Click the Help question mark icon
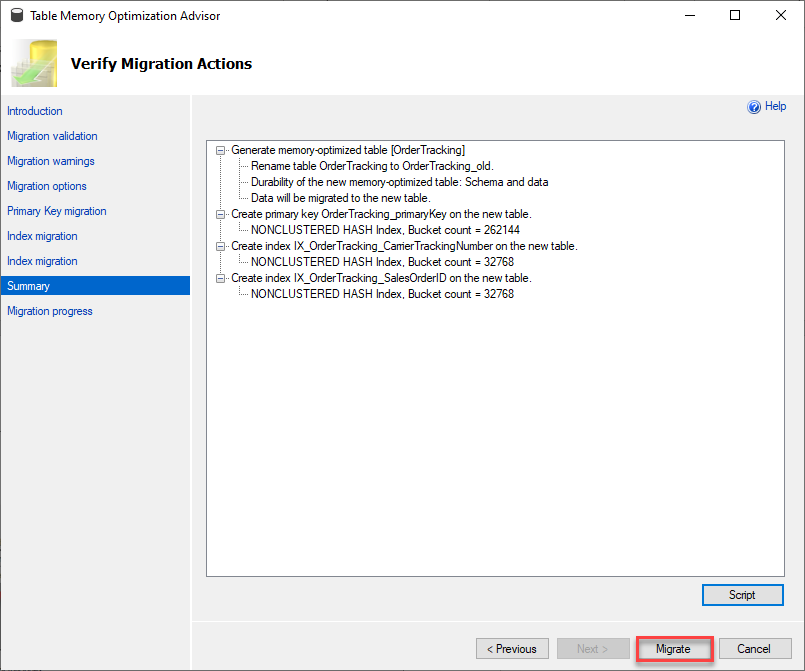 point(754,107)
